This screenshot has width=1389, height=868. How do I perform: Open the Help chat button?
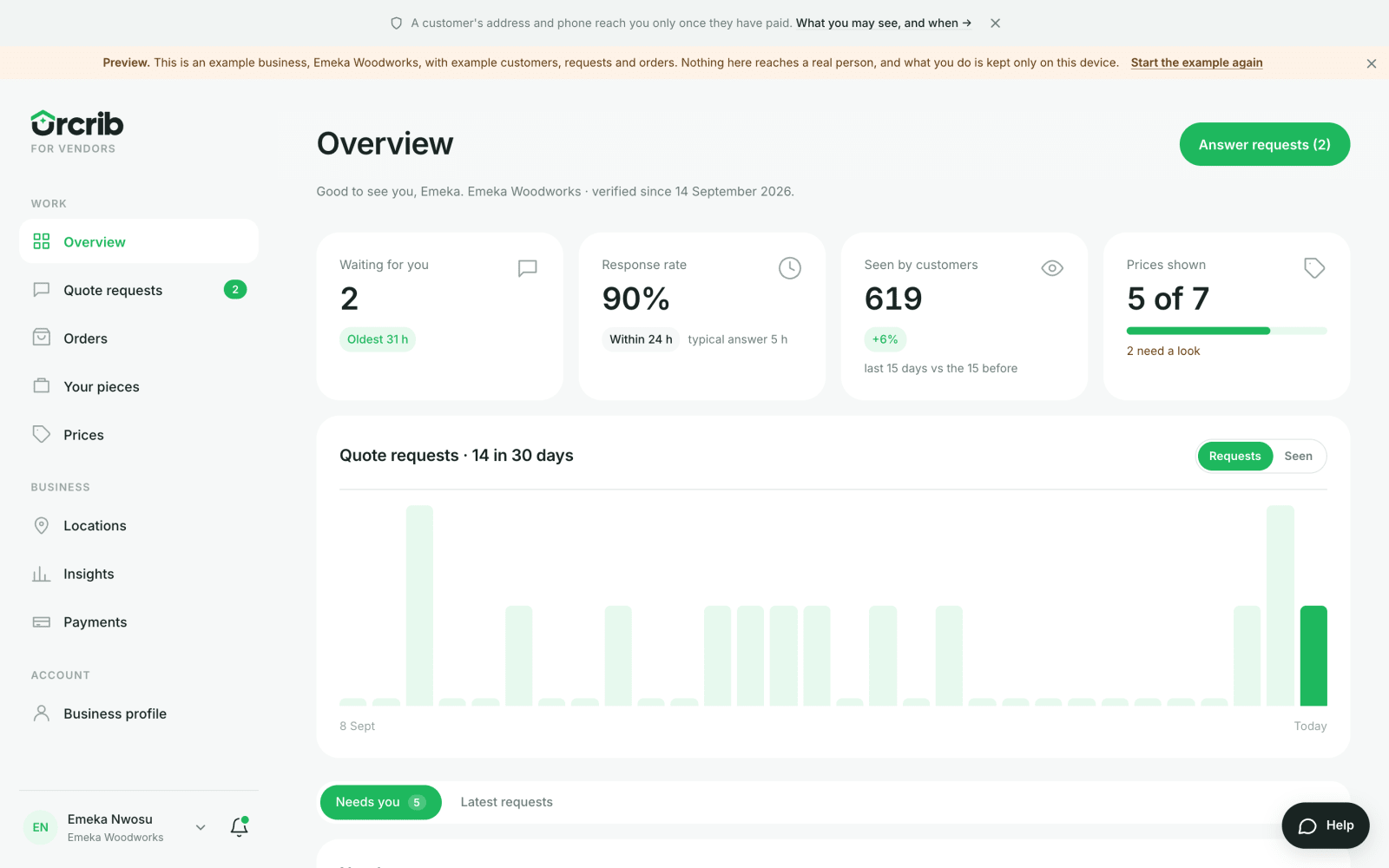pyautogui.click(x=1325, y=825)
